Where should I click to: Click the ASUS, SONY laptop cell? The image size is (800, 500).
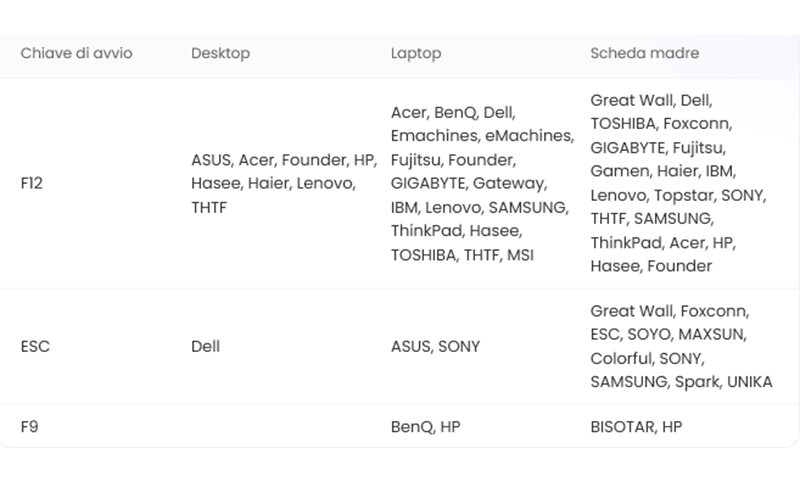coord(435,346)
